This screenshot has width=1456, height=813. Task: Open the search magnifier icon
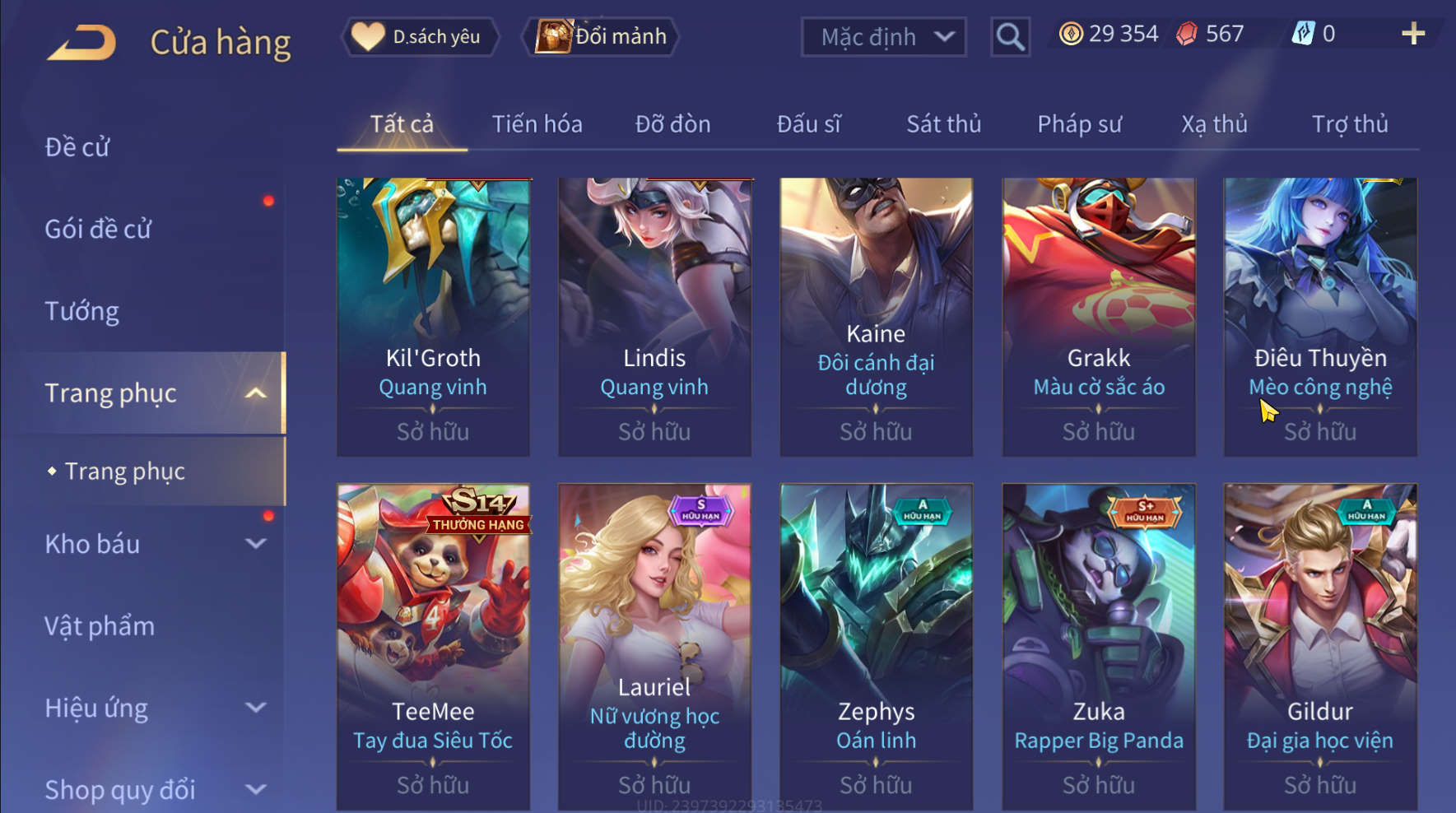click(x=1010, y=37)
